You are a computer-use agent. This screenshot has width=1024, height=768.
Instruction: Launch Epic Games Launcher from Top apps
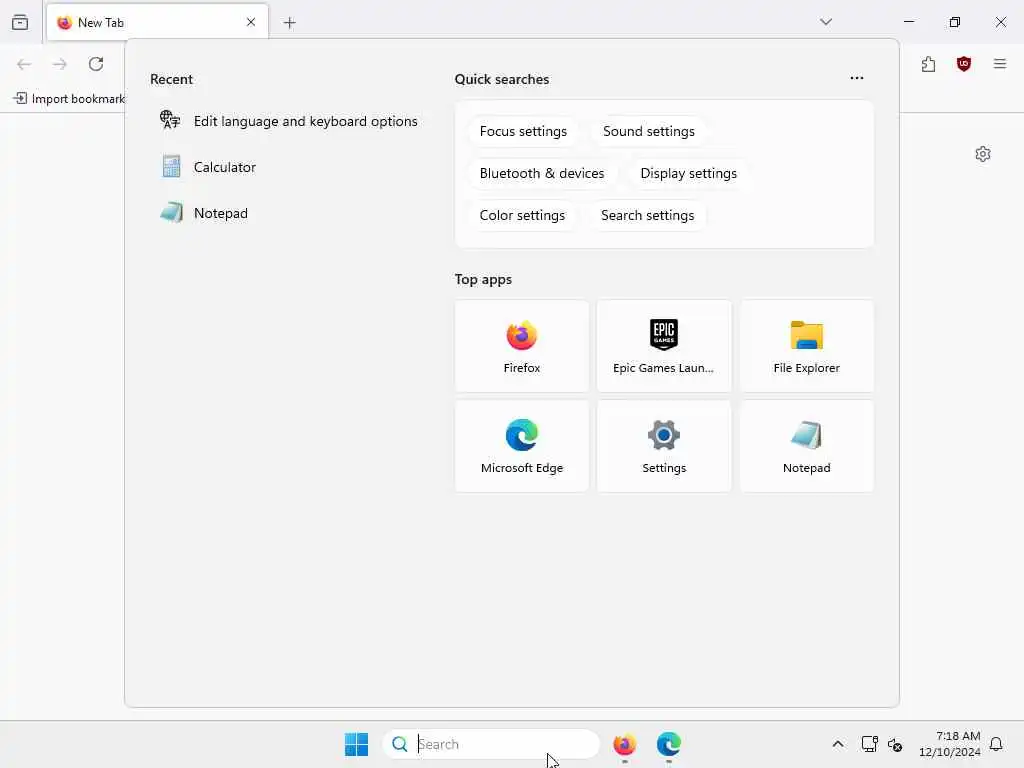pos(664,346)
